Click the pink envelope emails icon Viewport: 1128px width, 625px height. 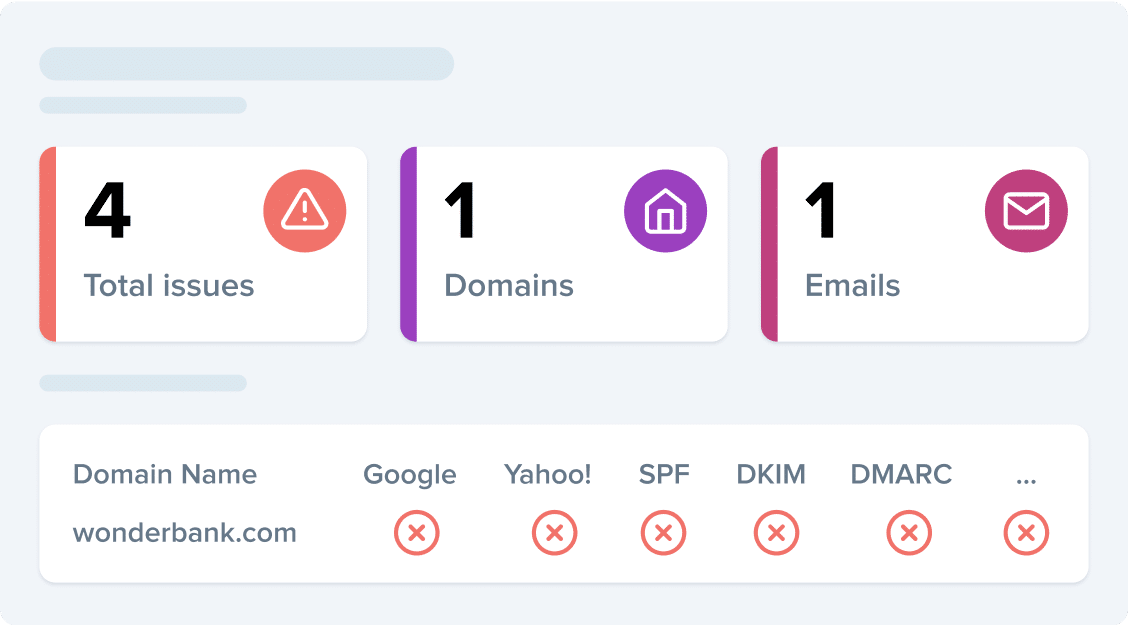(x=1026, y=211)
